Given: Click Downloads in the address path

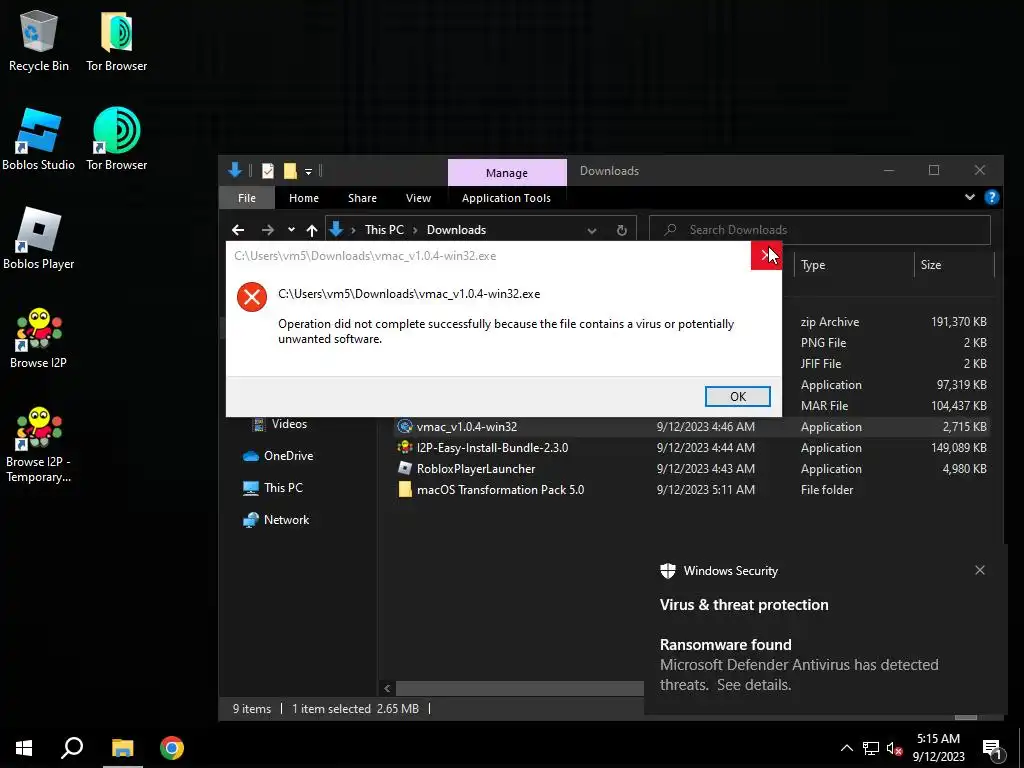Looking at the screenshot, I should coord(456,230).
